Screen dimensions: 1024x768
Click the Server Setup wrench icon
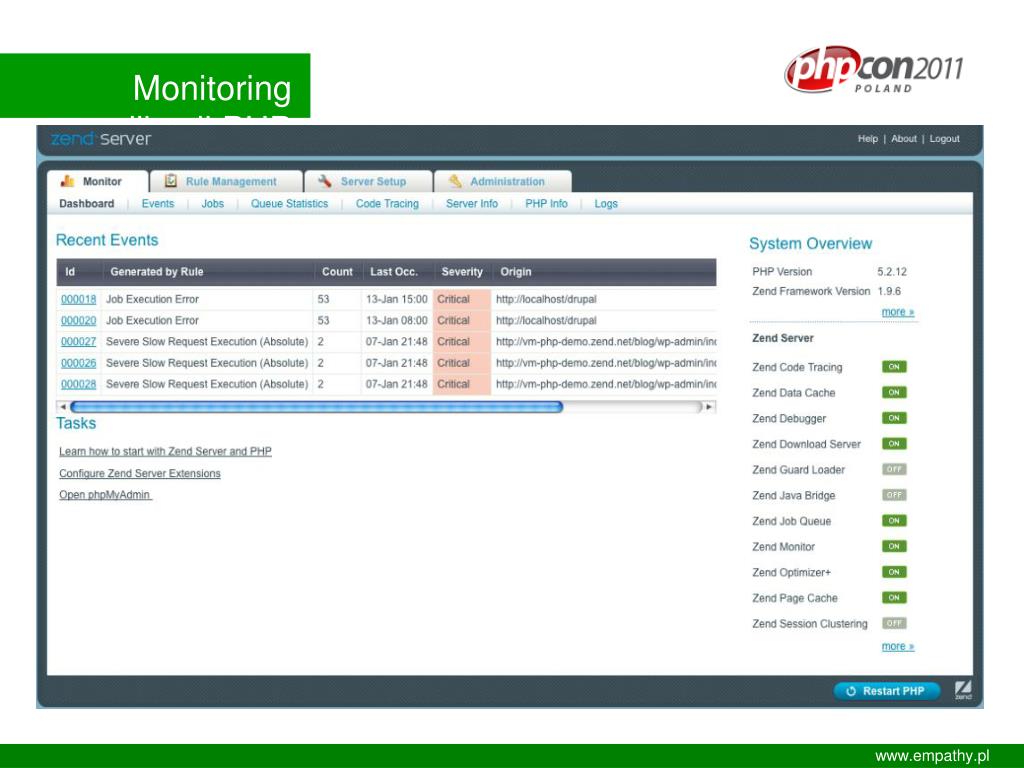[325, 181]
